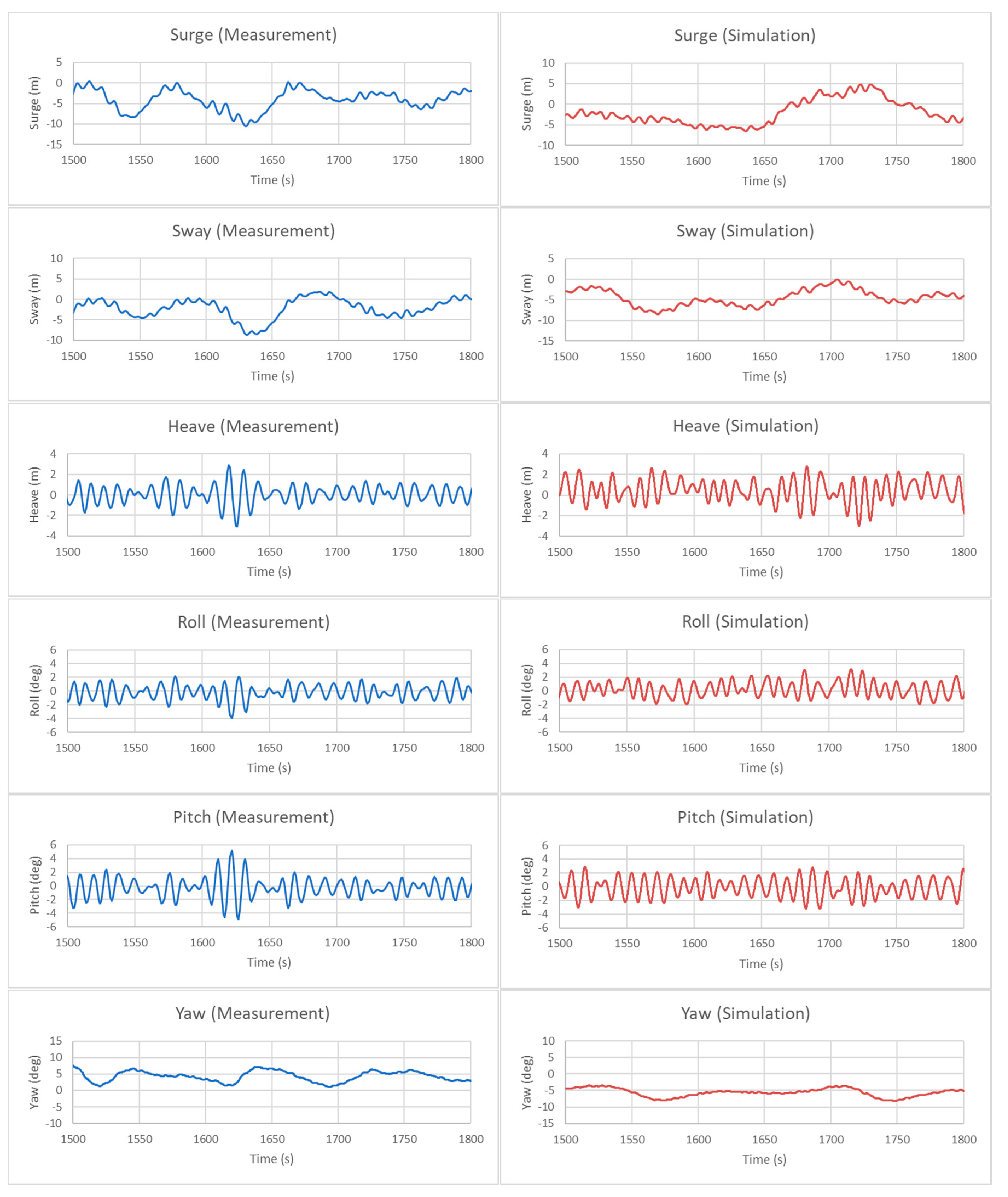The image size is (1008, 1197).
Task: Click "Heave (m)" axis label in Heave Simulation chart
Action: pyautogui.click(x=526, y=495)
